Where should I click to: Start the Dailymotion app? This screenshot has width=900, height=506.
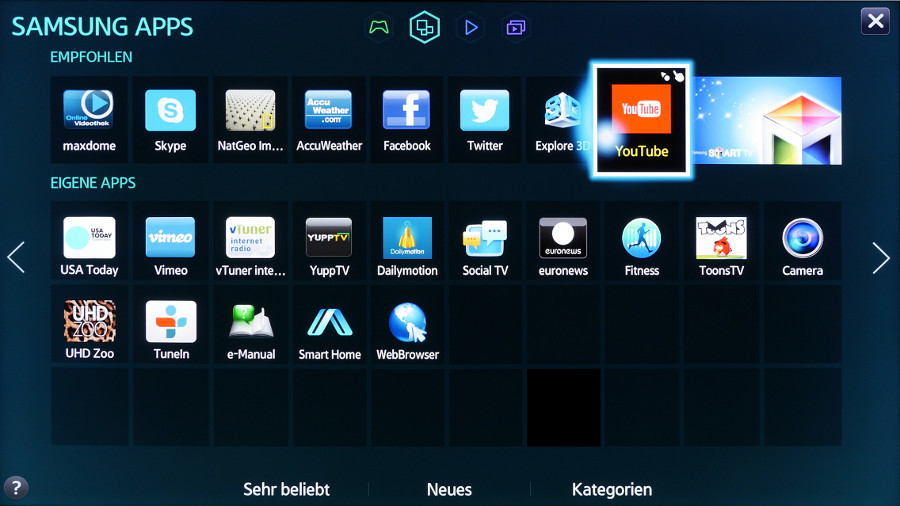(x=407, y=243)
